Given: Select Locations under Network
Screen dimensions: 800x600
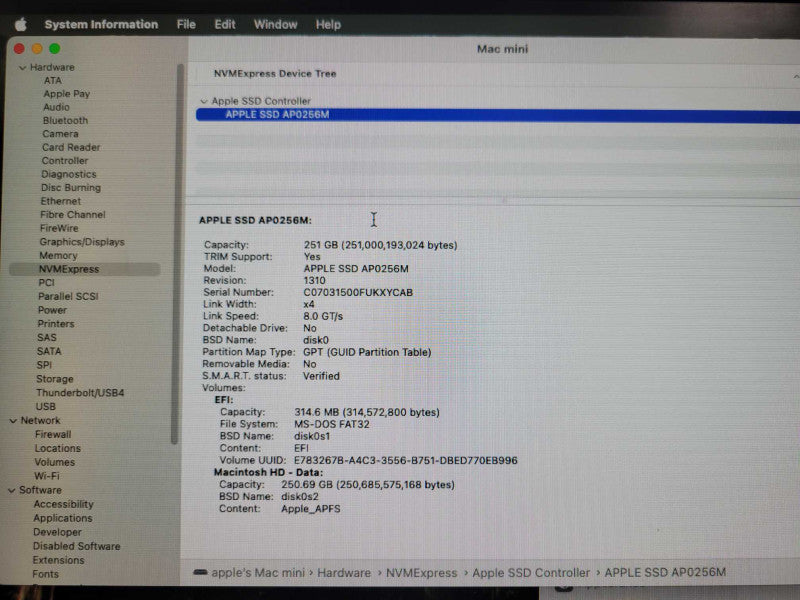Looking at the screenshot, I should tap(58, 448).
